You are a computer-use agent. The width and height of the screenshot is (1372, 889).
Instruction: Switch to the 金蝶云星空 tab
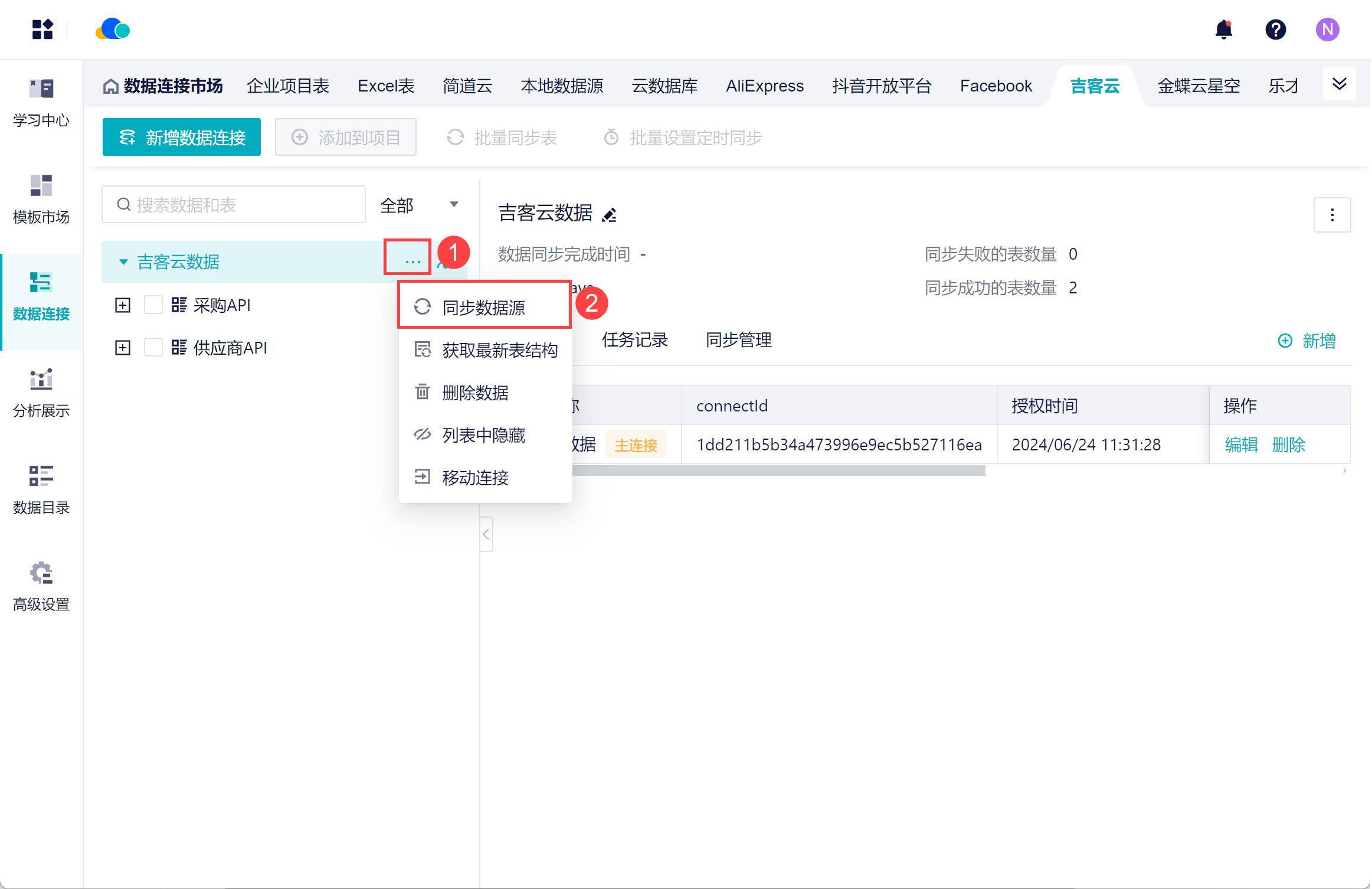tap(1198, 86)
